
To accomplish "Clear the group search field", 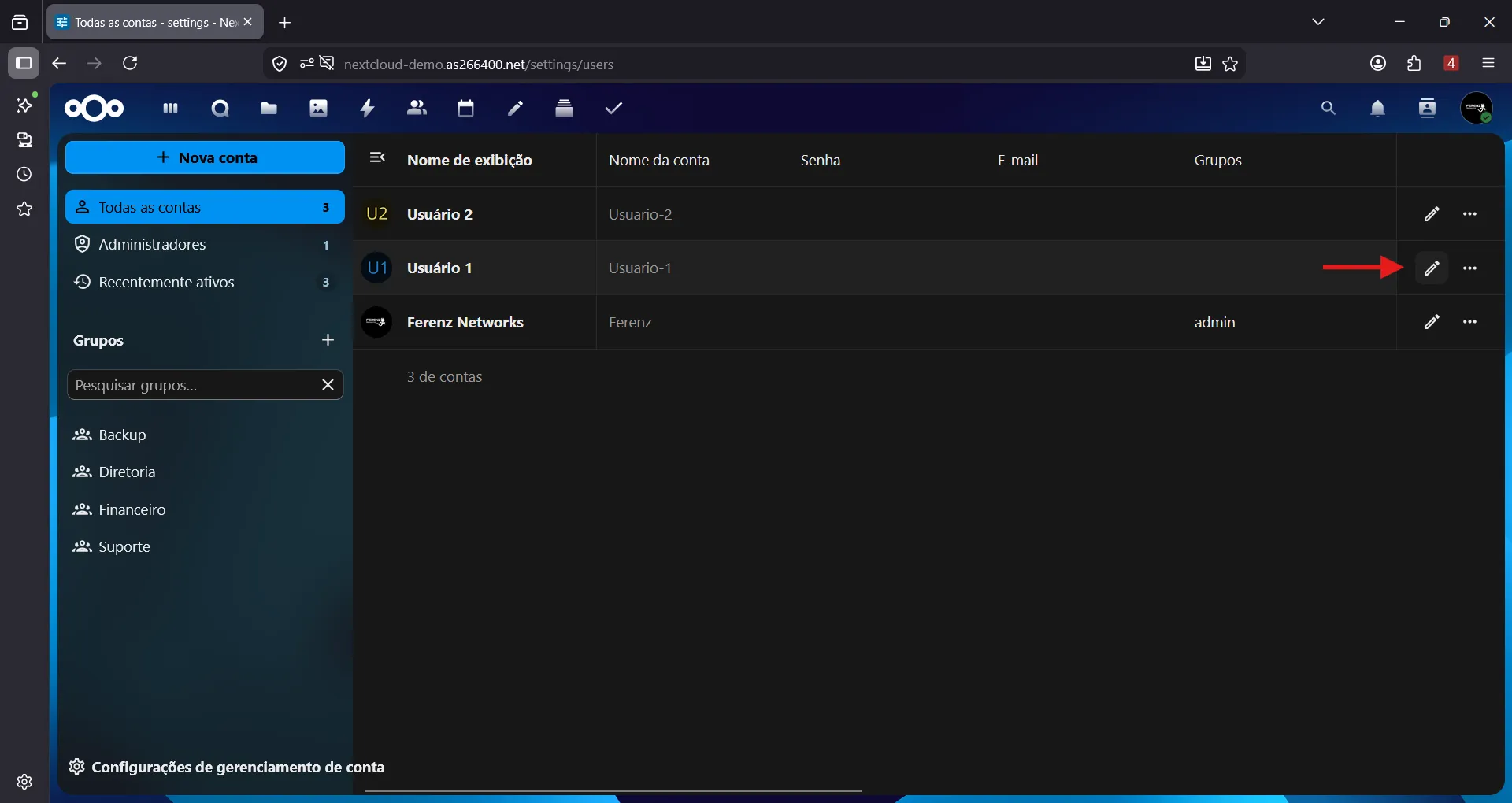I will (x=328, y=385).
